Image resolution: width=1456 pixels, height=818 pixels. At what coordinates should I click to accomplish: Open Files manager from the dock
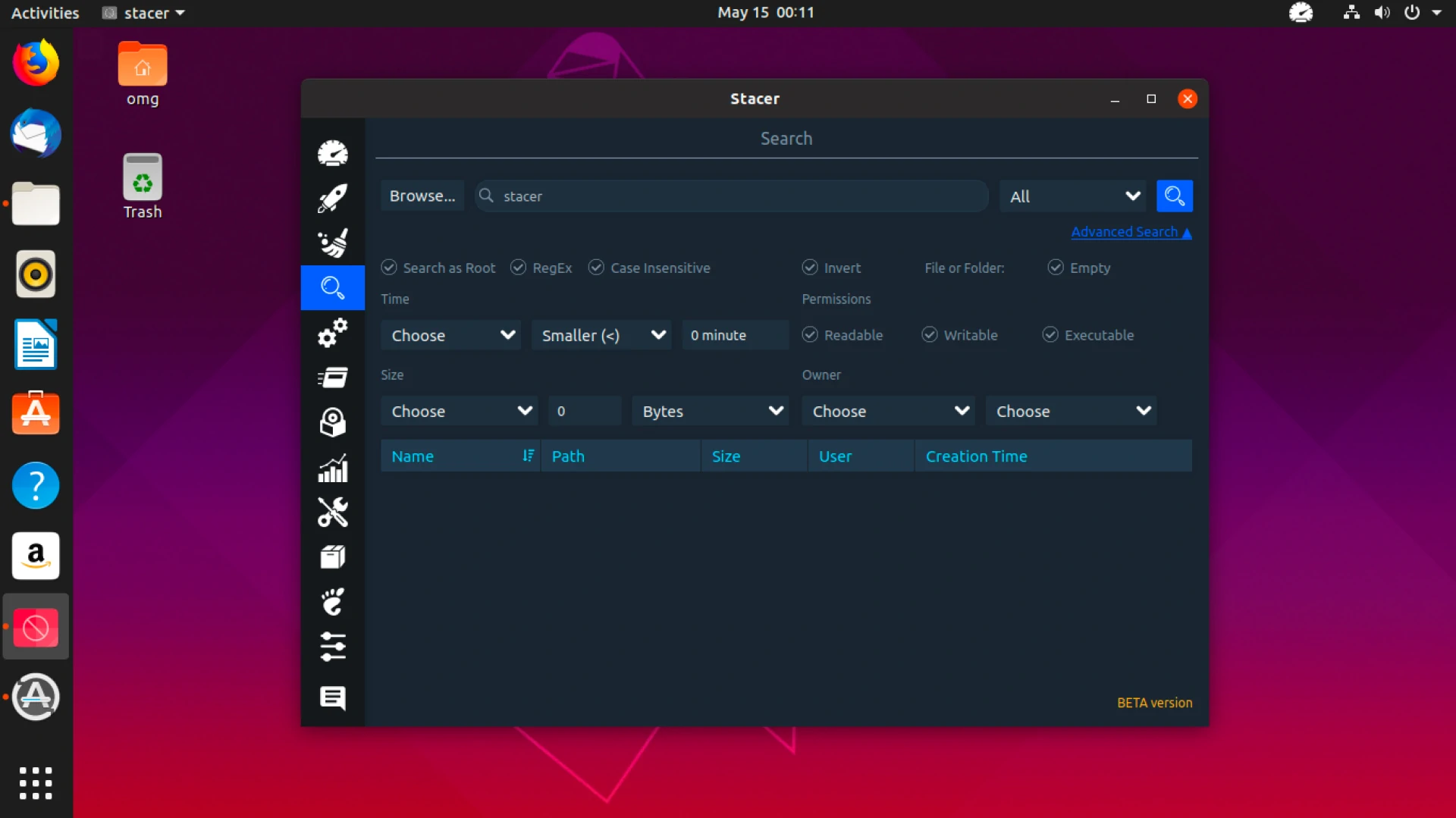(x=36, y=204)
